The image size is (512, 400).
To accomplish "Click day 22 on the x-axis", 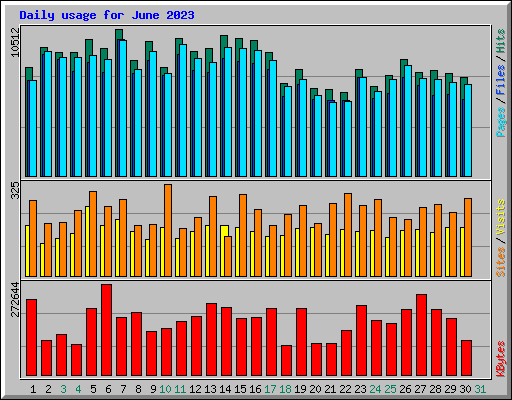I will click(345, 389).
